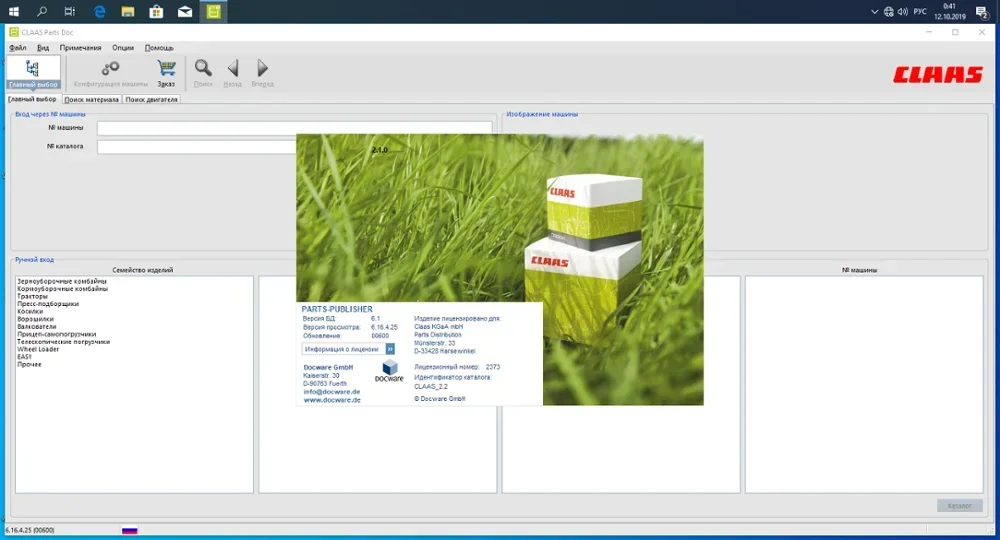The width and height of the screenshot is (1000, 540).
Task: Select EASY in product family list
Action: [x=24, y=357]
